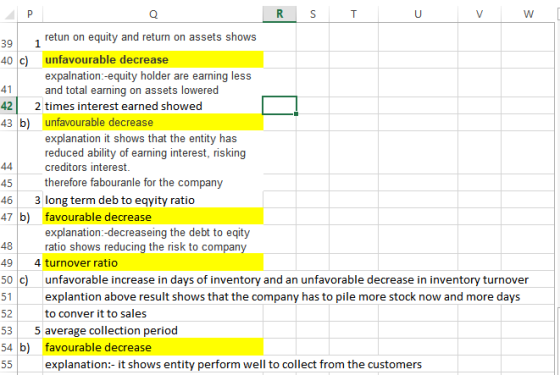Click cell 'average collection period'
The image size is (560, 375).
pos(153,330)
